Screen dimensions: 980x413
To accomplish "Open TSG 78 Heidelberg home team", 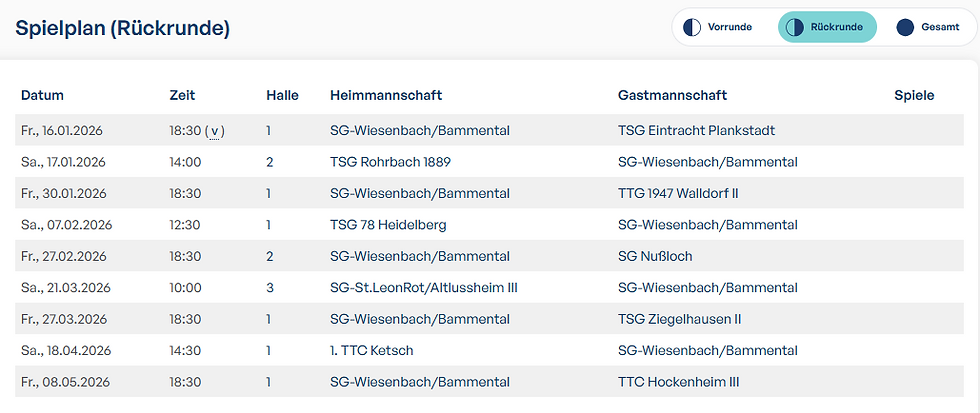I will (x=388, y=225).
